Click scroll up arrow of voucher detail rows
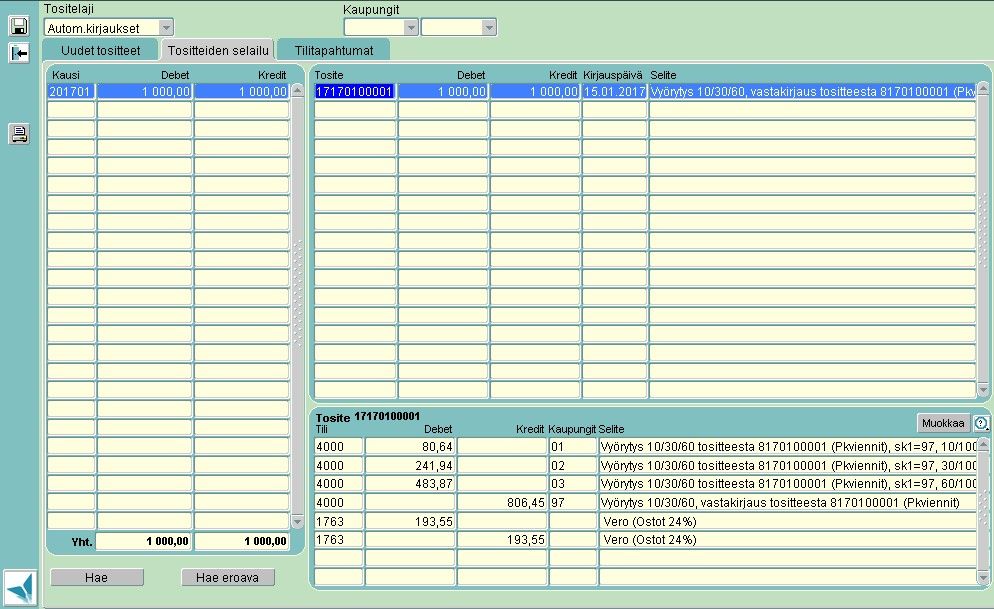The image size is (994, 609). pos(983,445)
